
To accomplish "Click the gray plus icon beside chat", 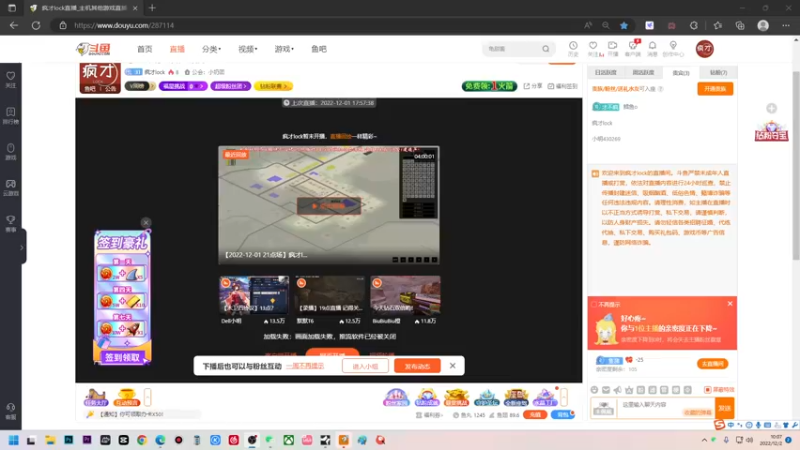I will [771, 108].
